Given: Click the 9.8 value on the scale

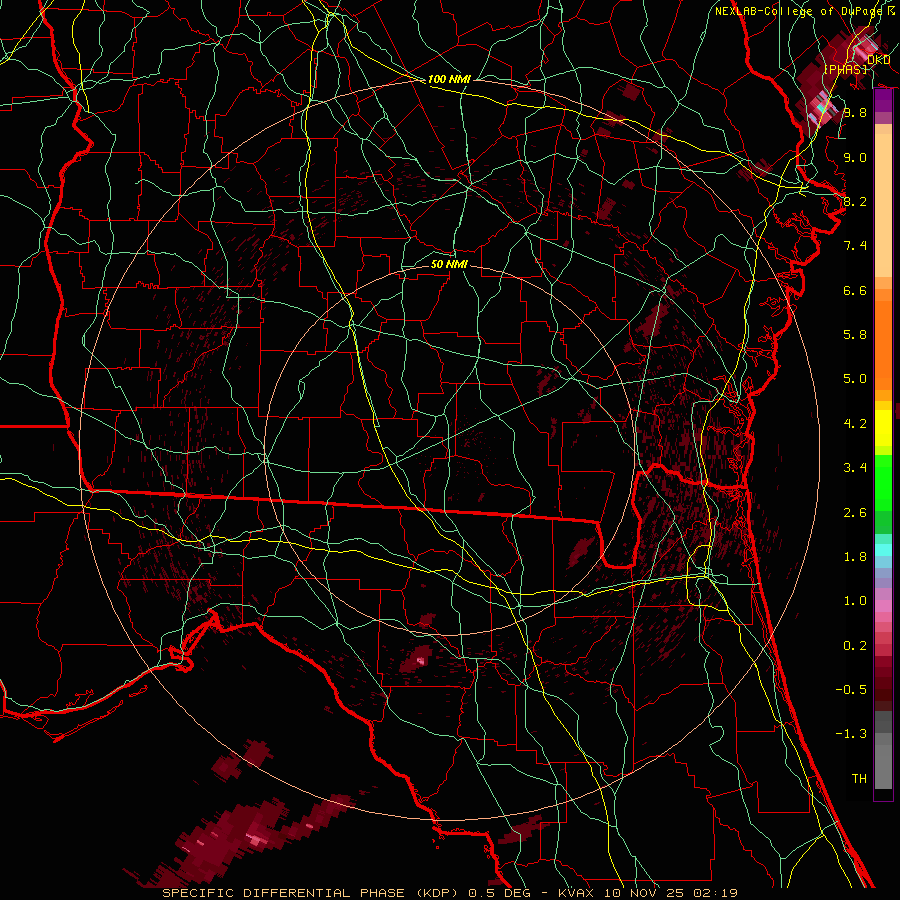Looking at the screenshot, I should [855, 112].
